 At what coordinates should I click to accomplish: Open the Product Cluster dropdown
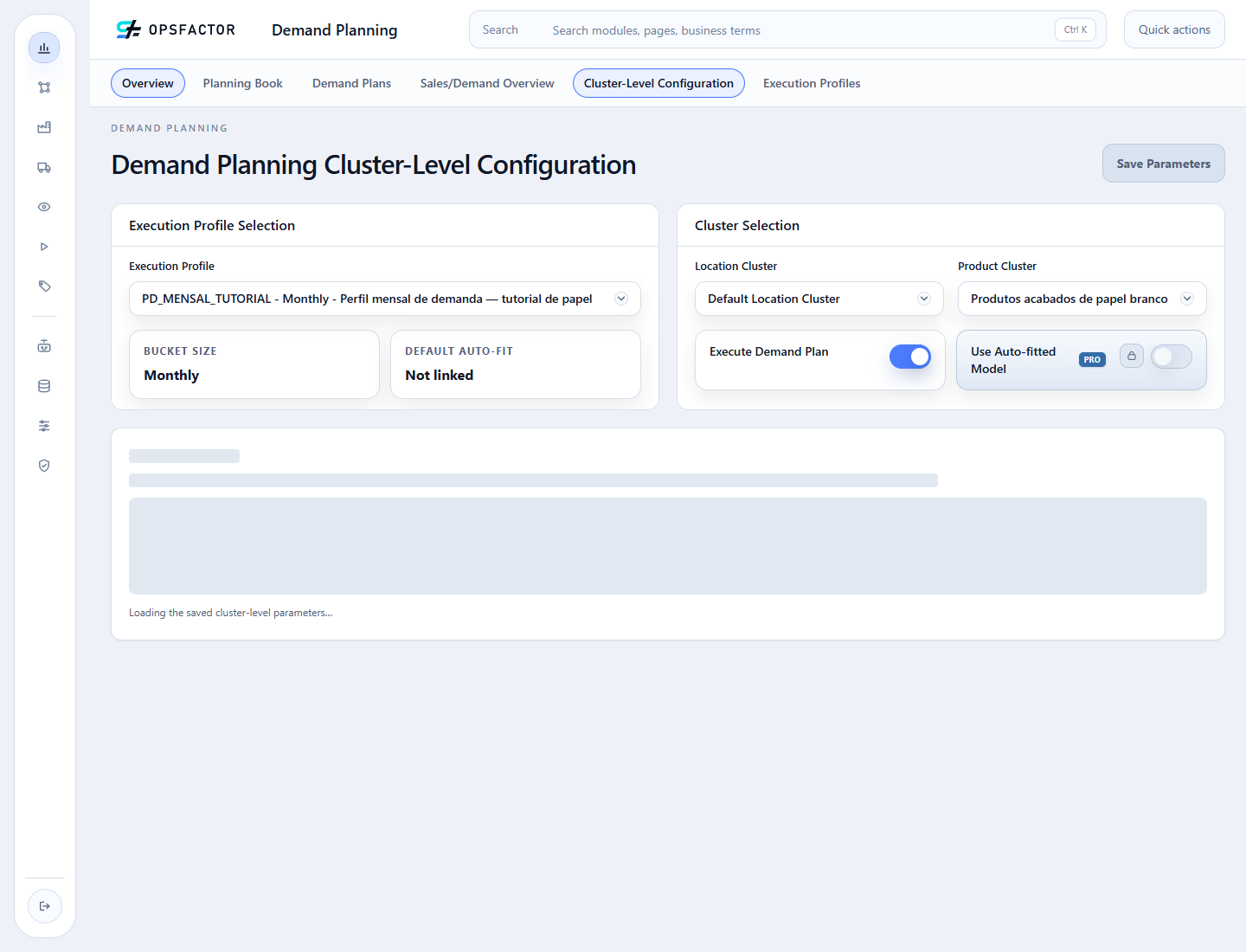1082,299
